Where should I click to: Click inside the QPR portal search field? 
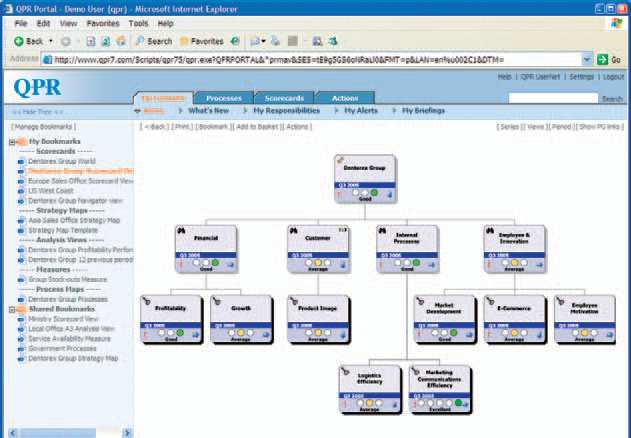tap(553, 98)
